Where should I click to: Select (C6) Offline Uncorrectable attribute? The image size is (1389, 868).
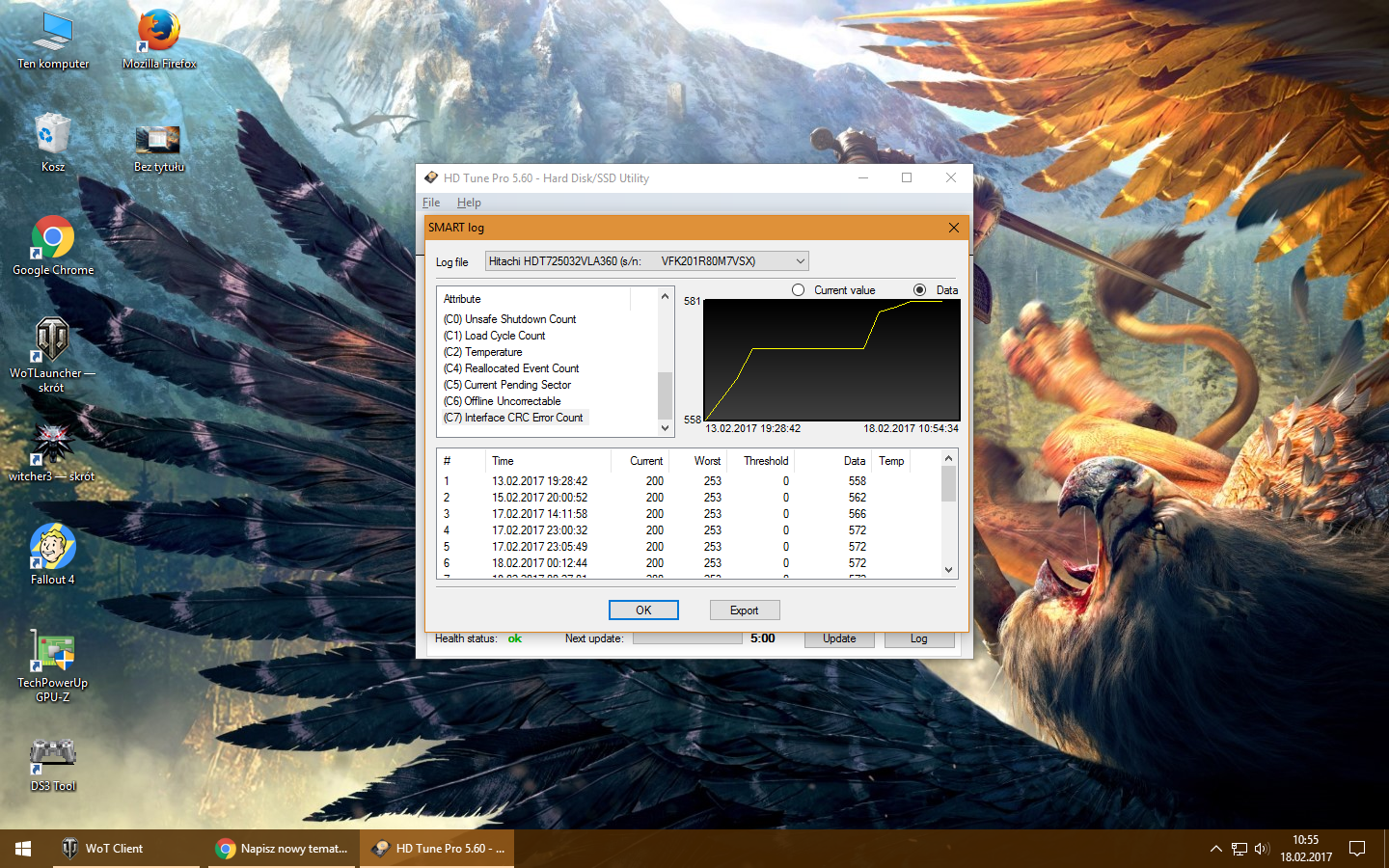(x=502, y=401)
